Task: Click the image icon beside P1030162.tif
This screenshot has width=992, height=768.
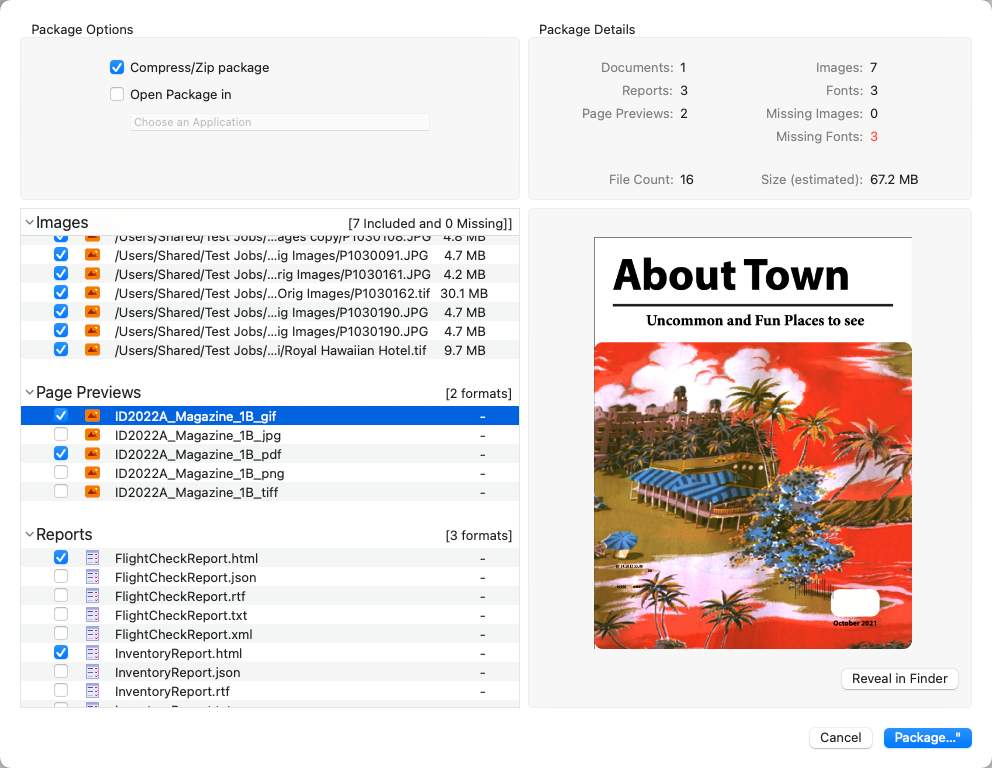Action: tap(92, 293)
